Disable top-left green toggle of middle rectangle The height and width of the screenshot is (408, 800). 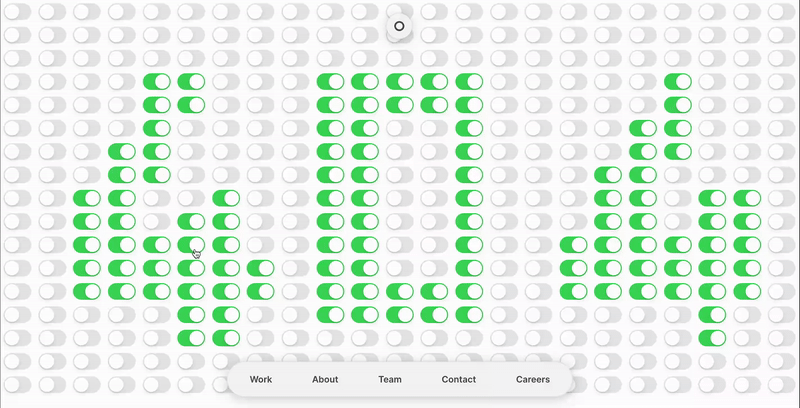tap(330, 82)
